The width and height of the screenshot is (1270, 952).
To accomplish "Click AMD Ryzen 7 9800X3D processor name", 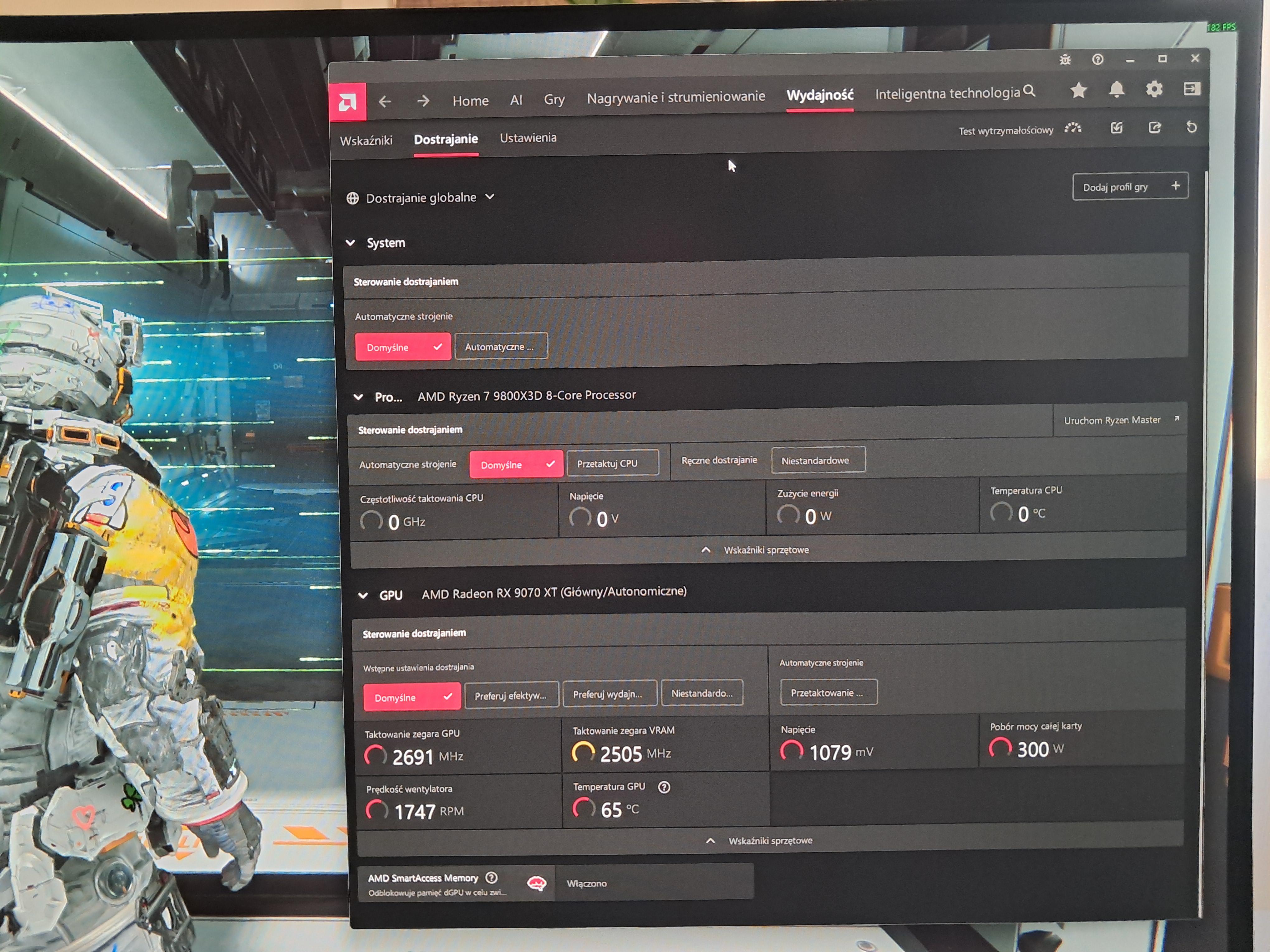I will [x=526, y=395].
